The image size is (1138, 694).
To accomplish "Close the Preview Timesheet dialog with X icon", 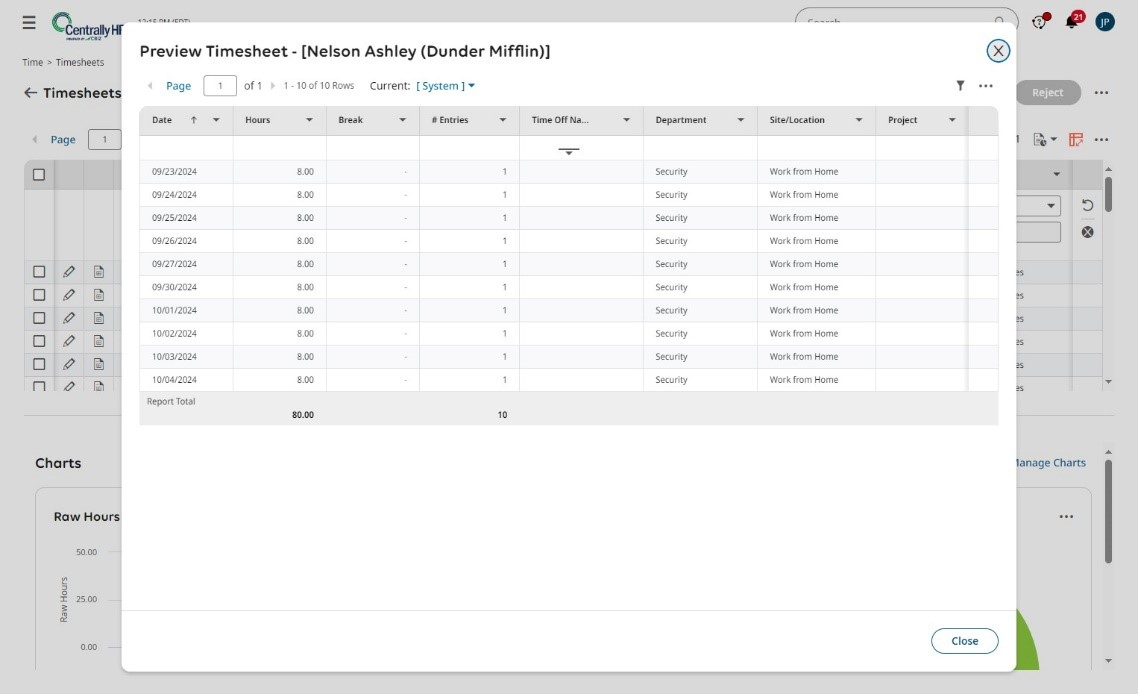I will (998, 51).
